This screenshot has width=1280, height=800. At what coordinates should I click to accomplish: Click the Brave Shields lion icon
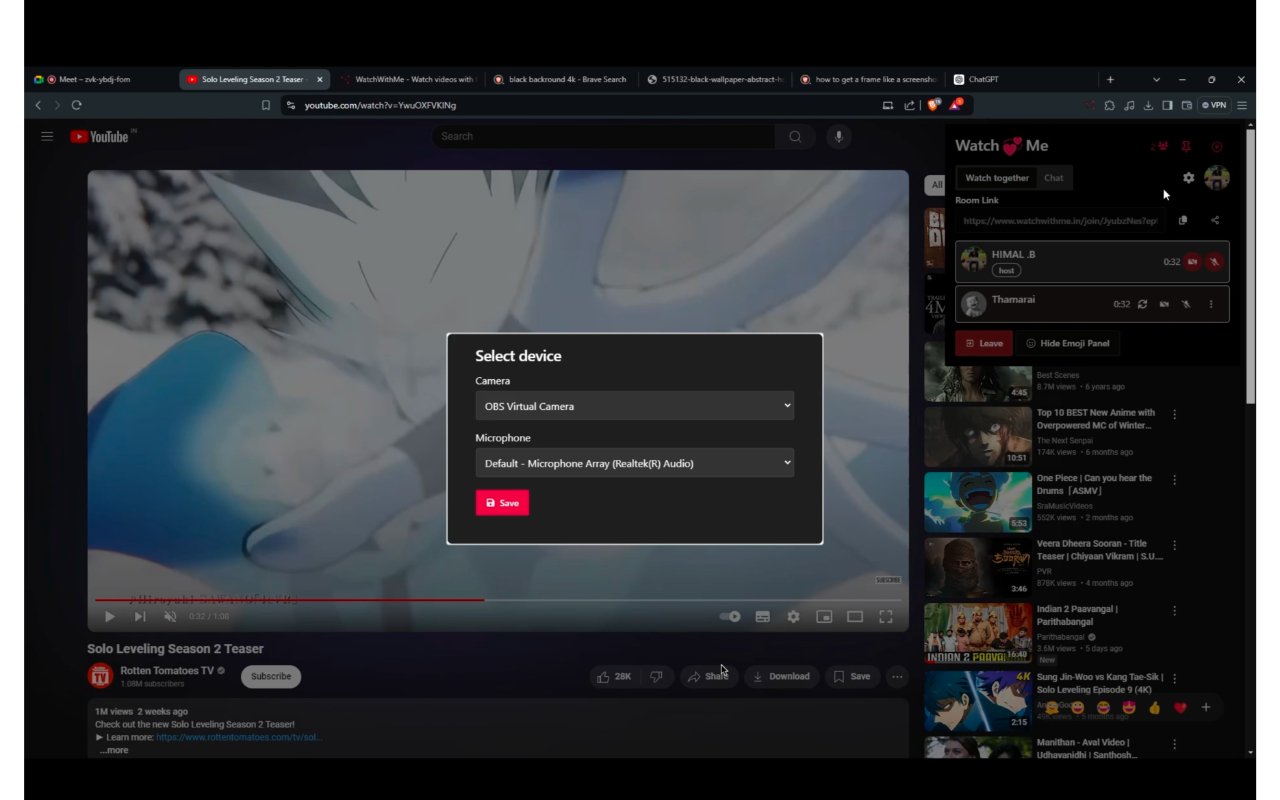point(934,105)
